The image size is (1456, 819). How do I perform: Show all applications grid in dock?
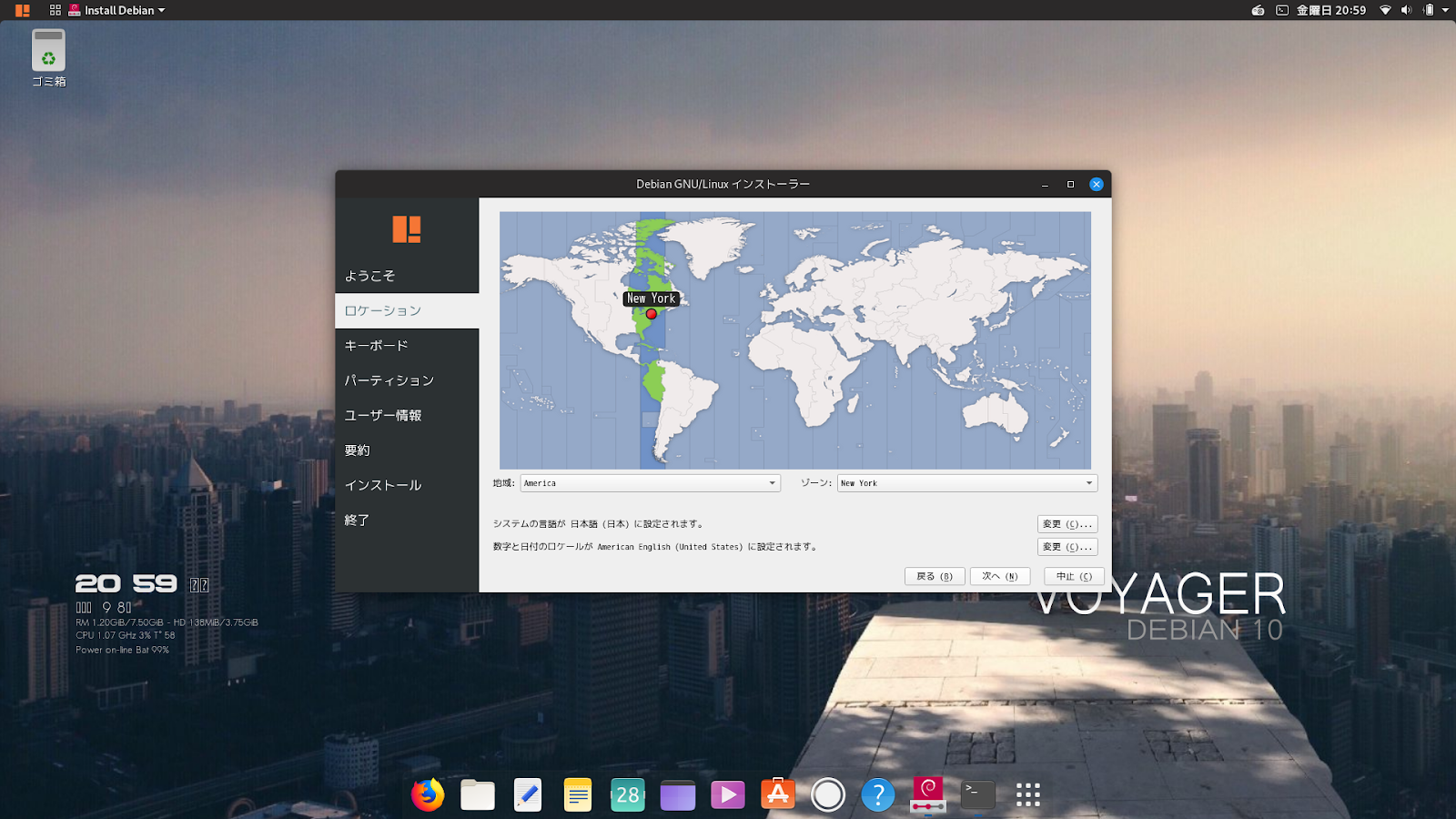[x=1028, y=794]
